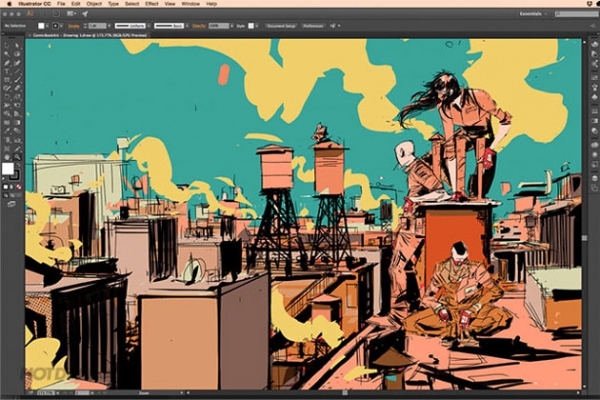Open the Edit menu
The width and height of the screenshot is (600, 400).
[76, 4]
